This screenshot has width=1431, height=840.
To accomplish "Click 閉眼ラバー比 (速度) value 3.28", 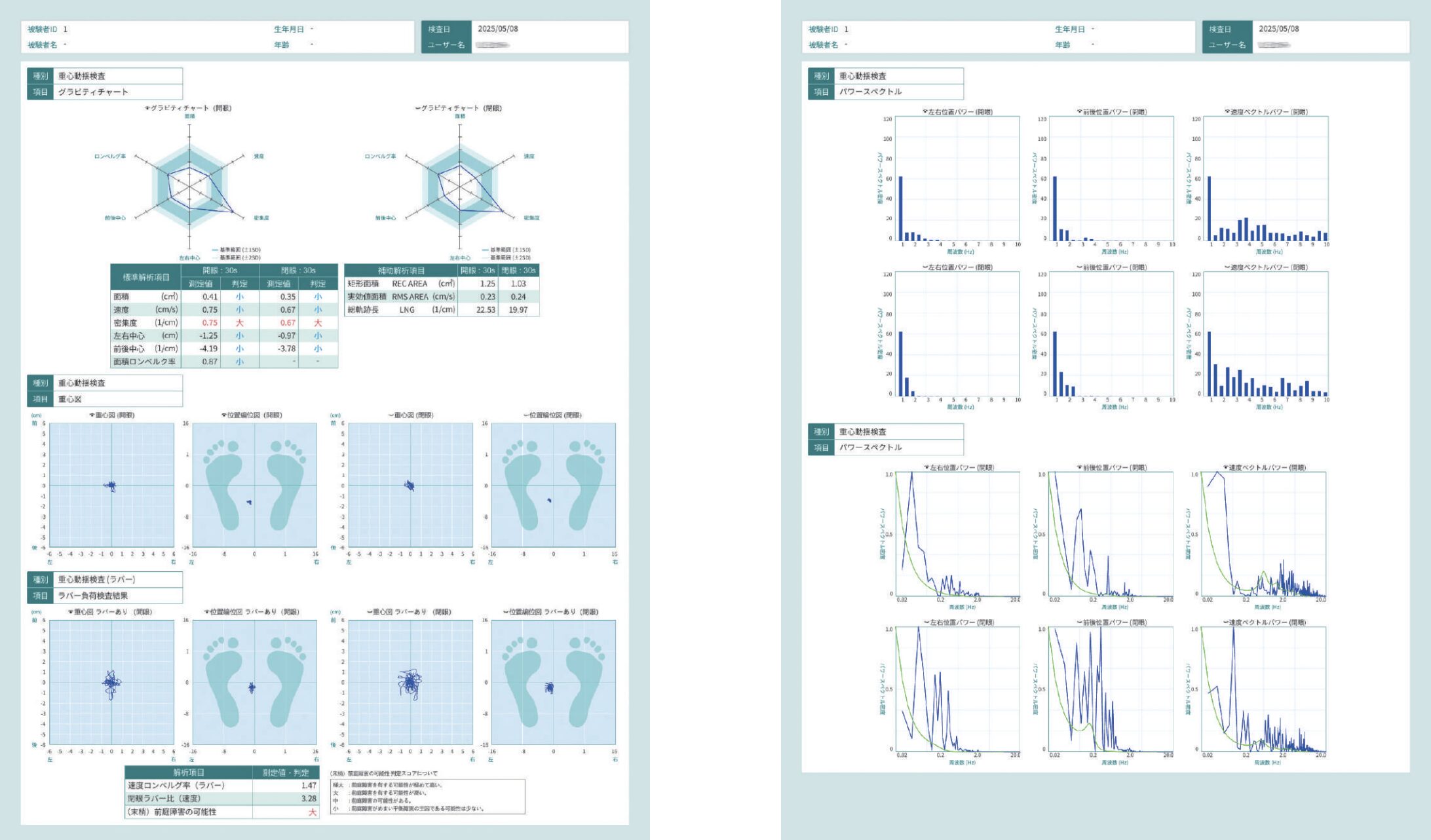I will 309,799.
